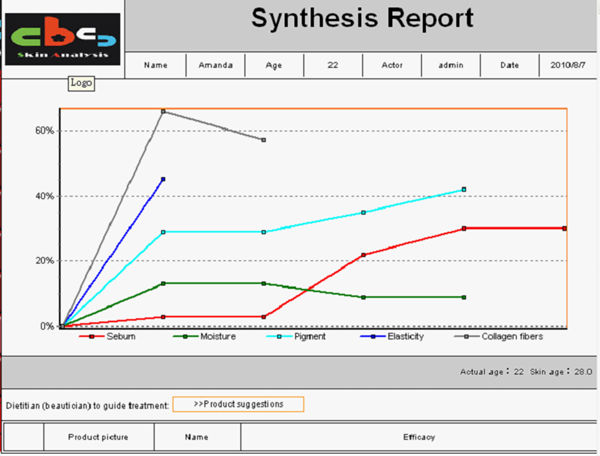
Task: Click the Logo tooltip label
Action: (81, 83)
